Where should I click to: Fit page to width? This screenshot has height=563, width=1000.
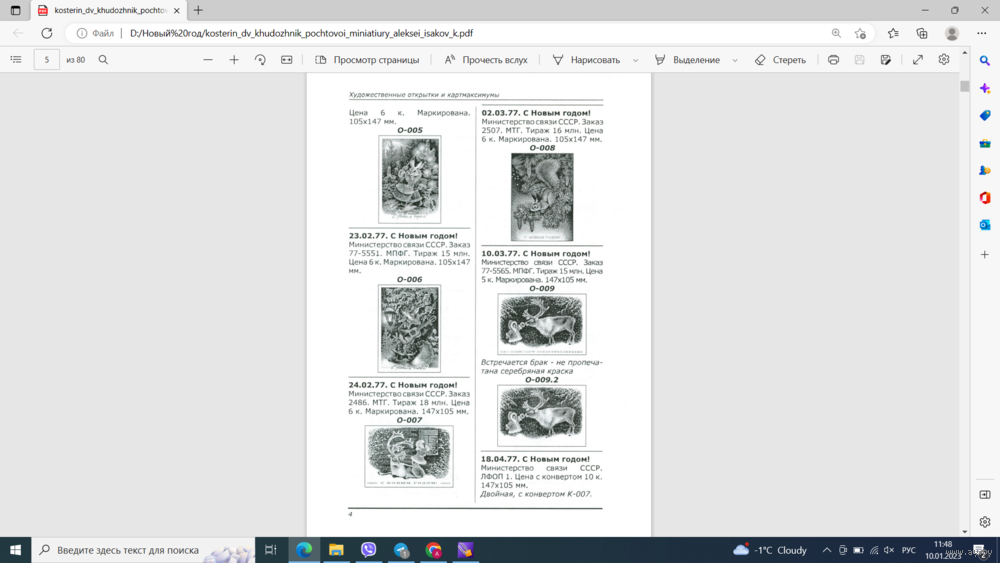(x=286, y=59)
